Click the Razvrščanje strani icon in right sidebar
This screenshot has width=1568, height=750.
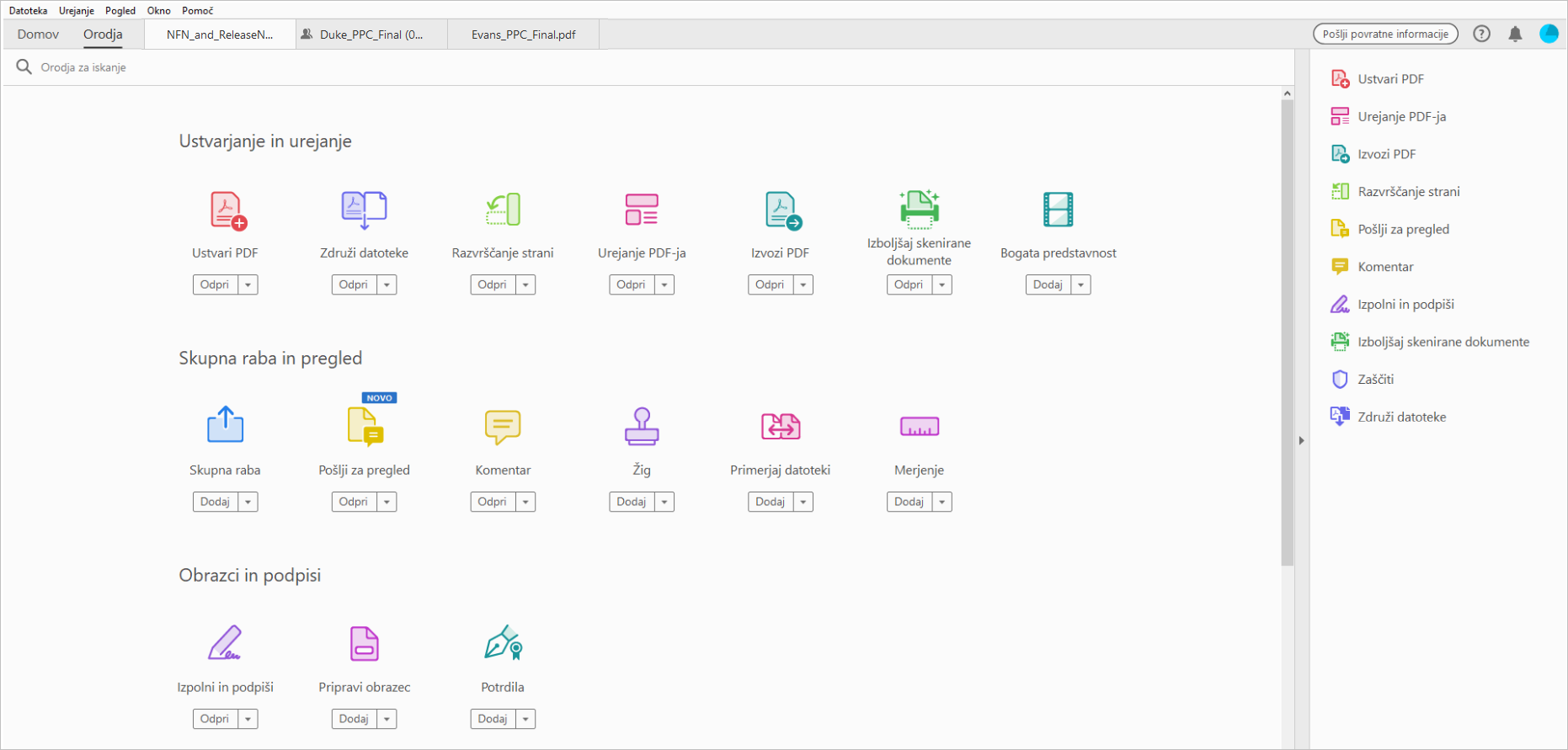tap(1340, 192)
